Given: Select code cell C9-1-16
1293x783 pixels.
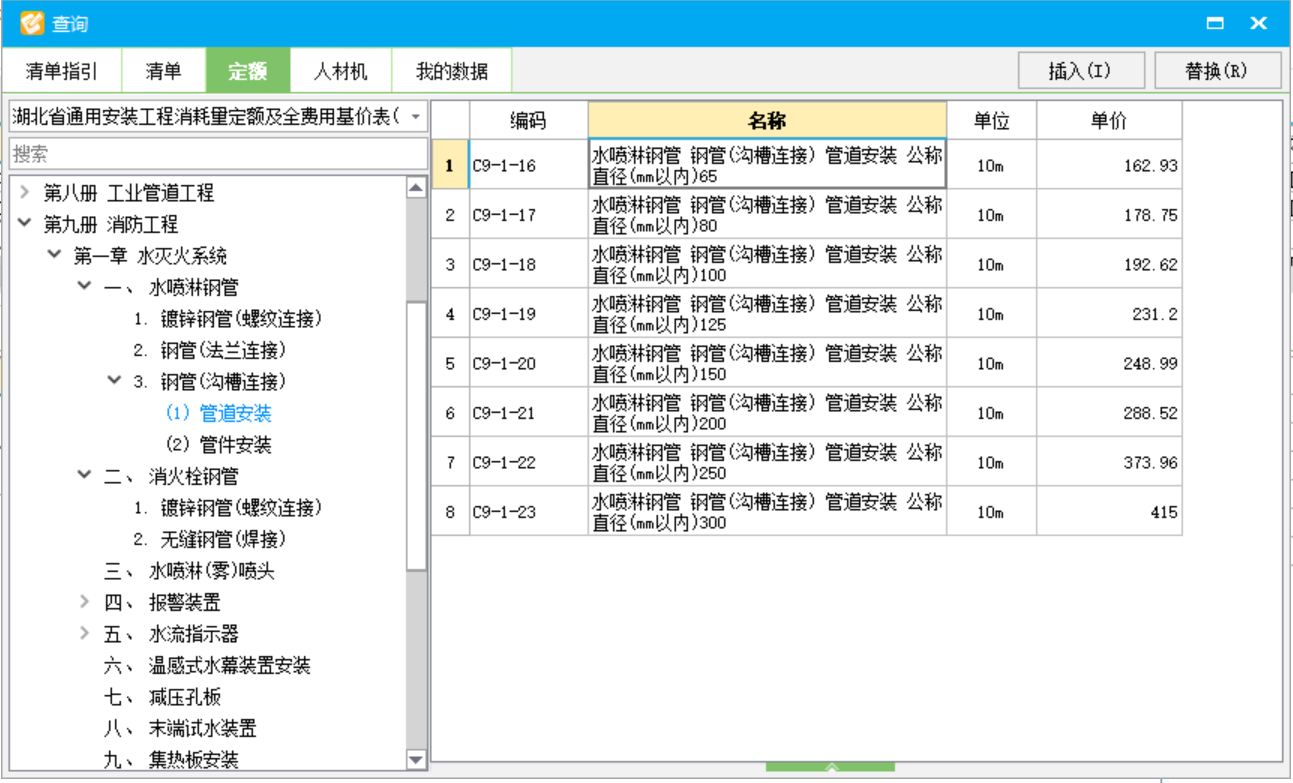Looking at the screenshot, I should (529, 165).
